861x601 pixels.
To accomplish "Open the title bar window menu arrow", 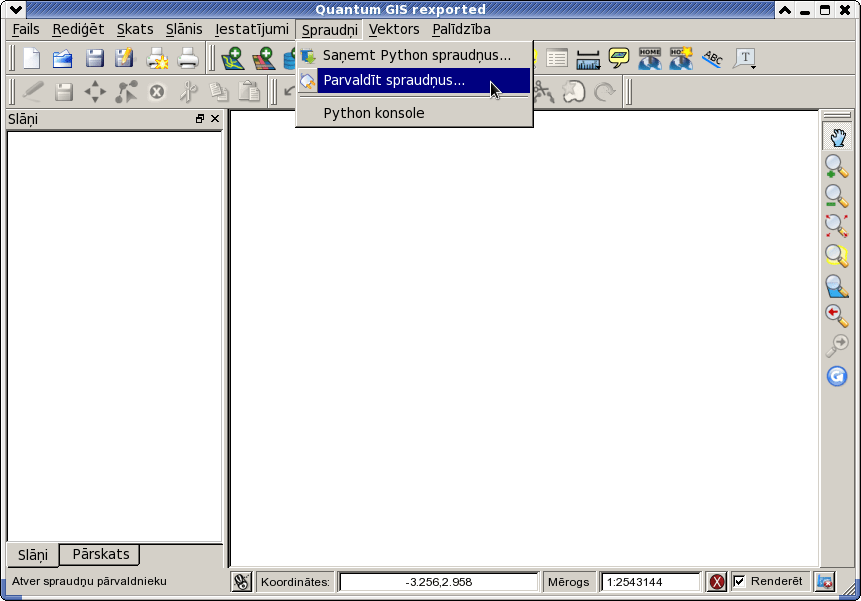I will (15, 9).
